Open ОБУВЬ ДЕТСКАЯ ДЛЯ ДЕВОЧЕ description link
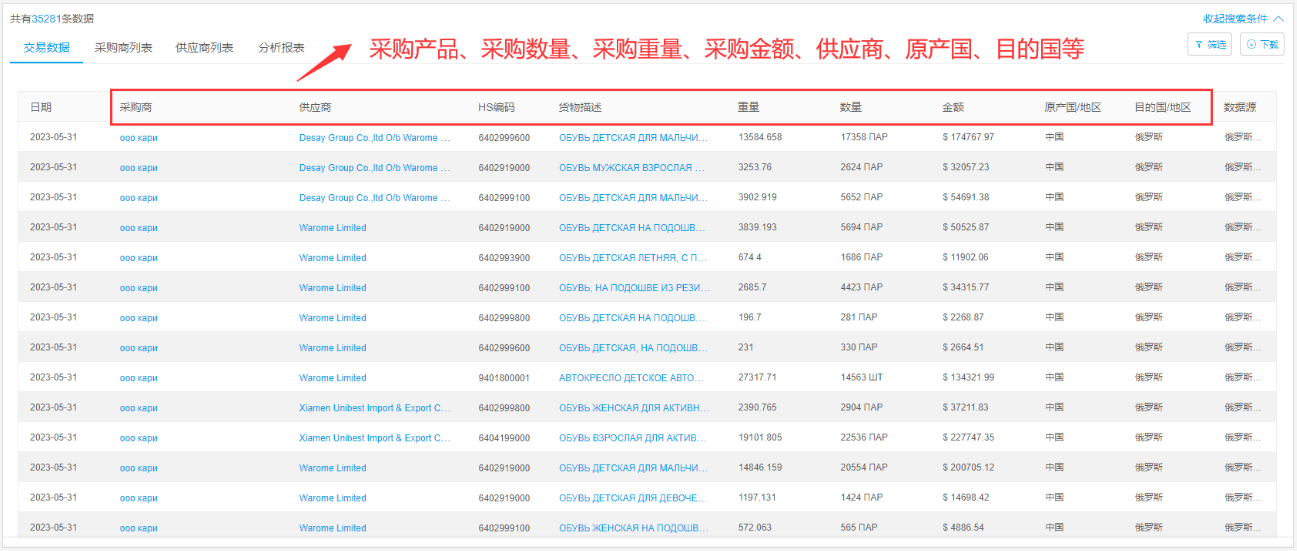Viewport: 1297px width, 551px height. pyautogui.click(x=634, y=497)
